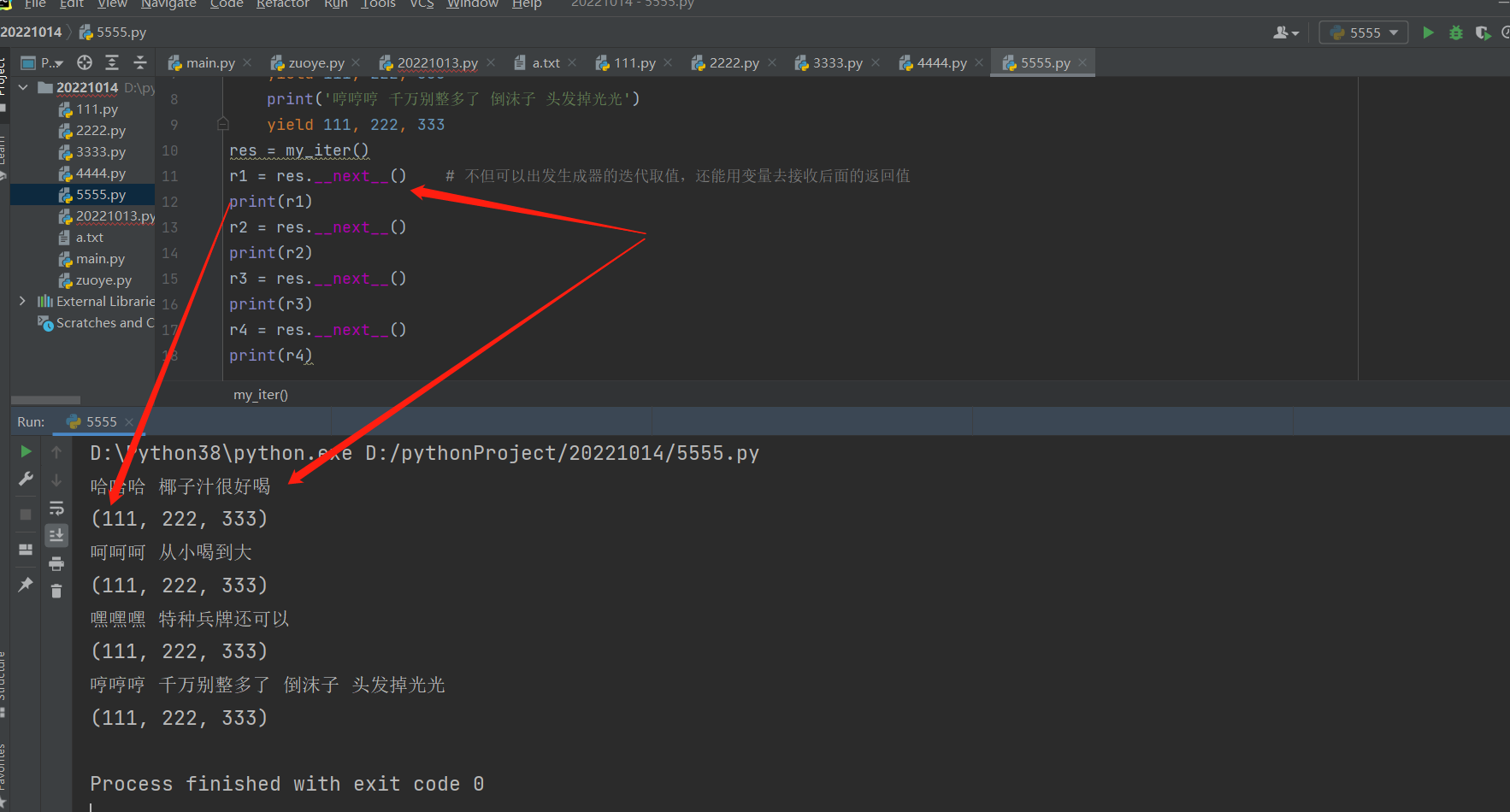Image resolution: width=1510 pixels, height=812 pixels.
Task: Open the user account icon menu
Action: [x=1285, y=32]
